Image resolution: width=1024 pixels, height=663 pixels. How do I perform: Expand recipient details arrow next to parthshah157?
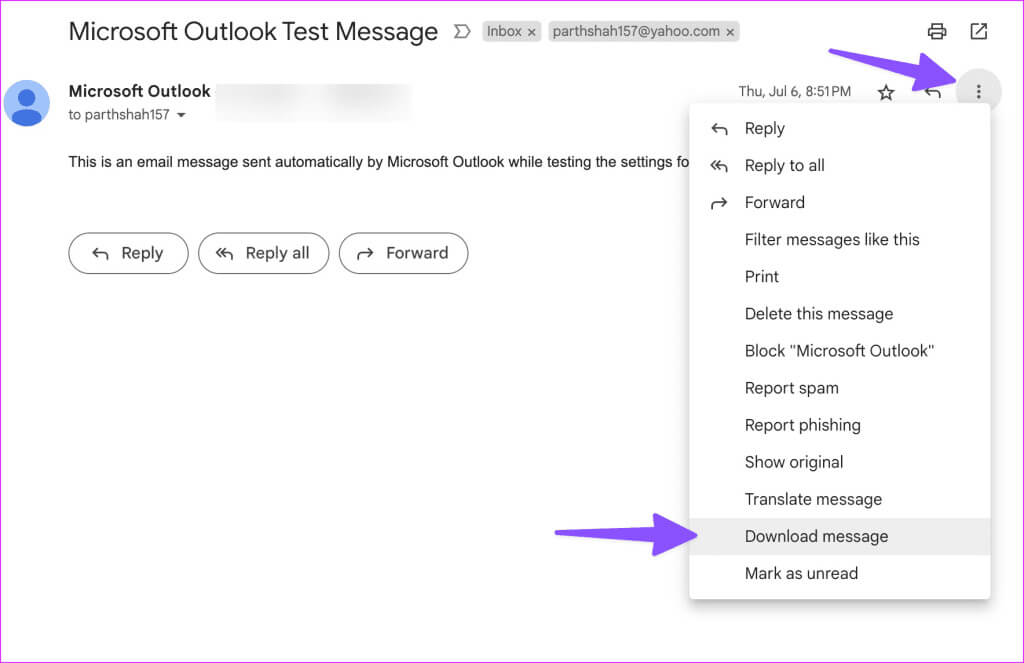coord(182,115)
